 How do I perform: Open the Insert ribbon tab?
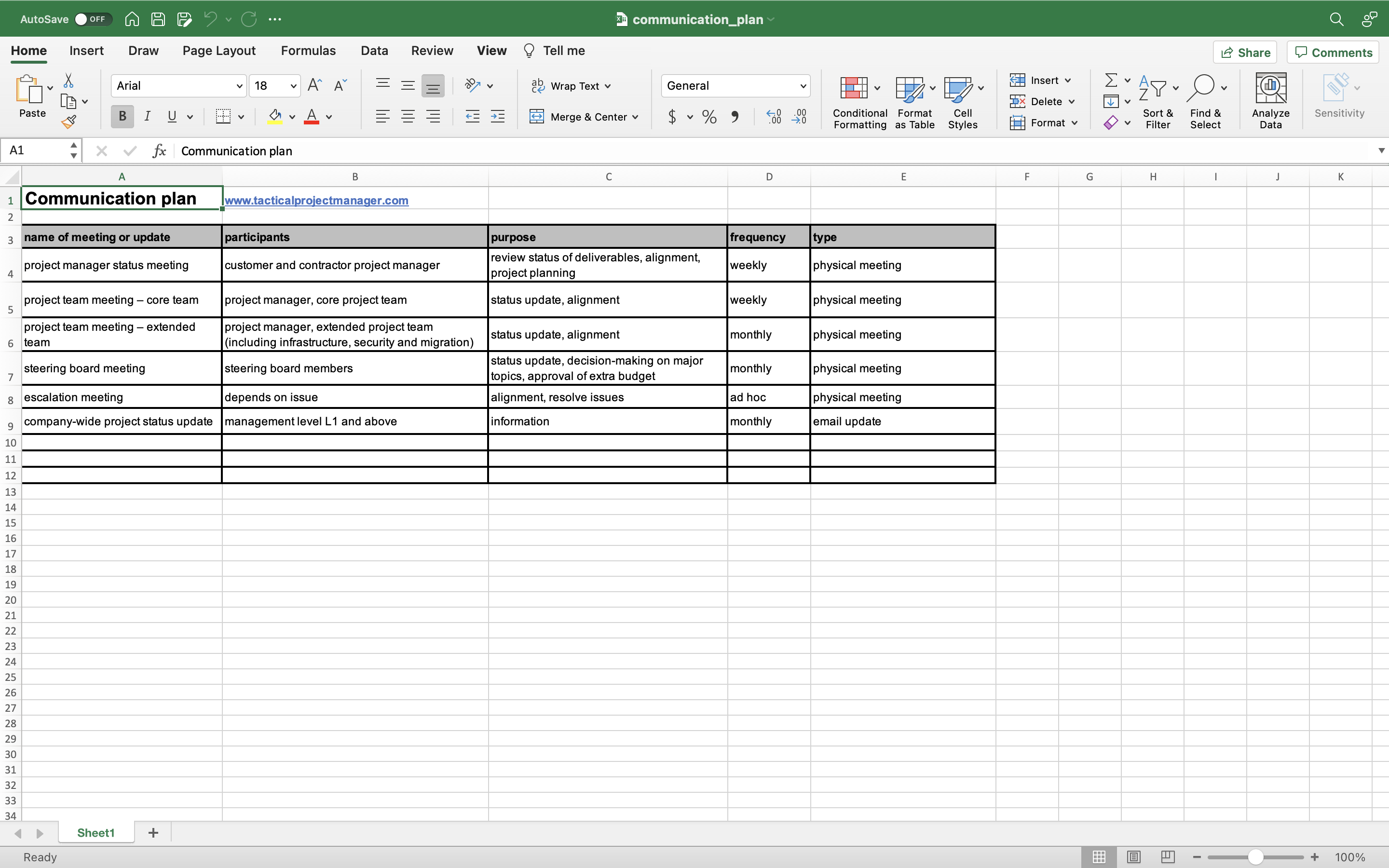[x=87, y=51]
